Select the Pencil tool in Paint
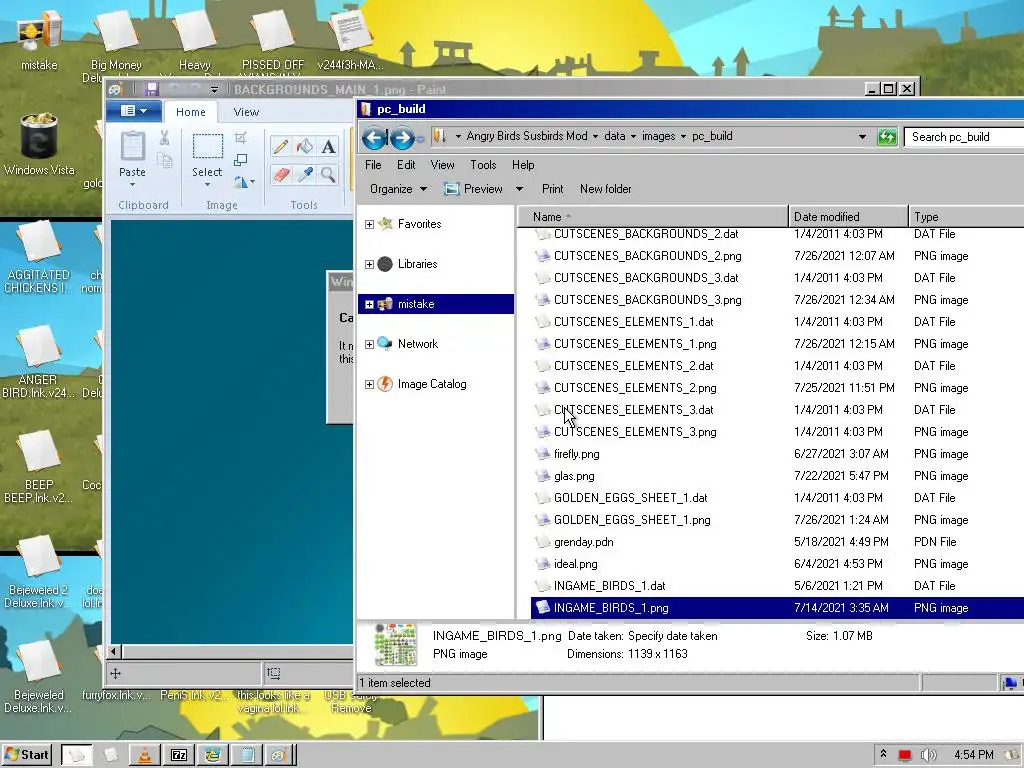Image resolution: width=1024 pixels, height=768 pixels. coord(281,146)
